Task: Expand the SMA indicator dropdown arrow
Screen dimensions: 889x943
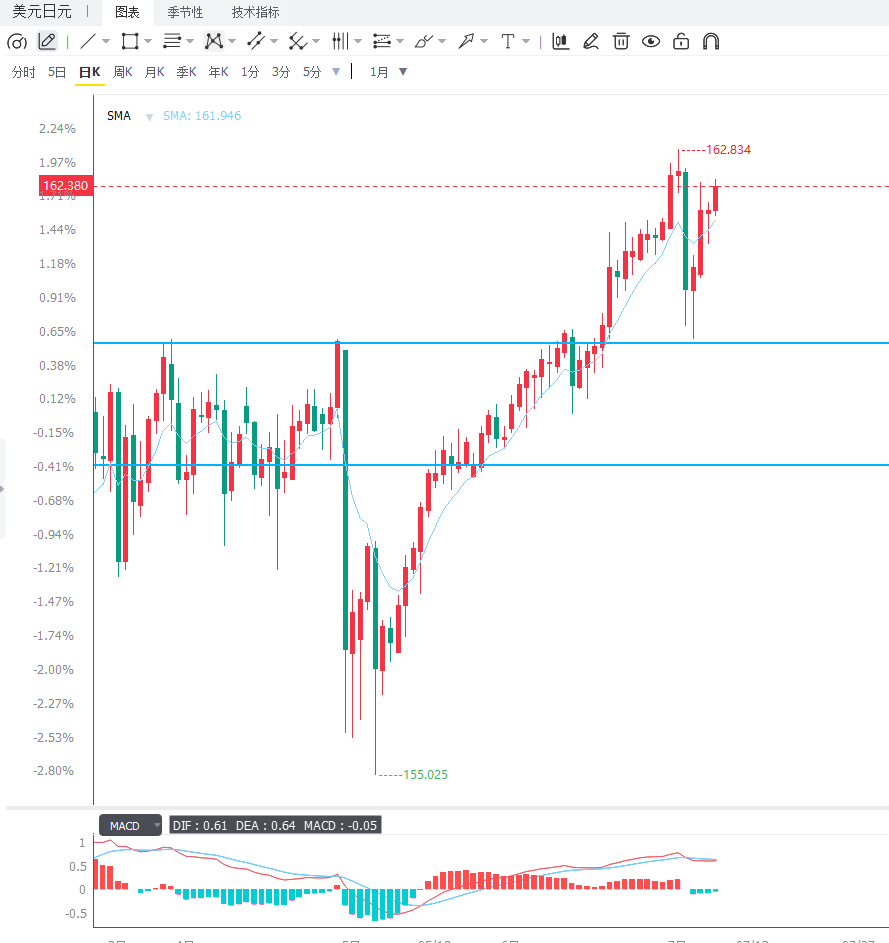Action: [x=150, y=117]
